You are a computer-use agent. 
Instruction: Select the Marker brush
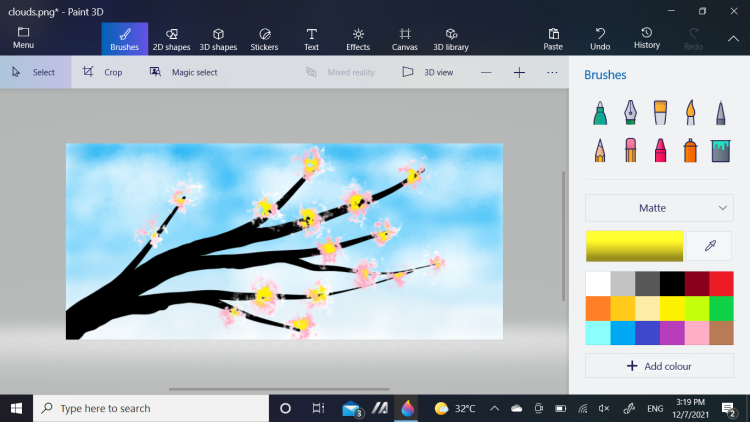(x=600, y=113)
